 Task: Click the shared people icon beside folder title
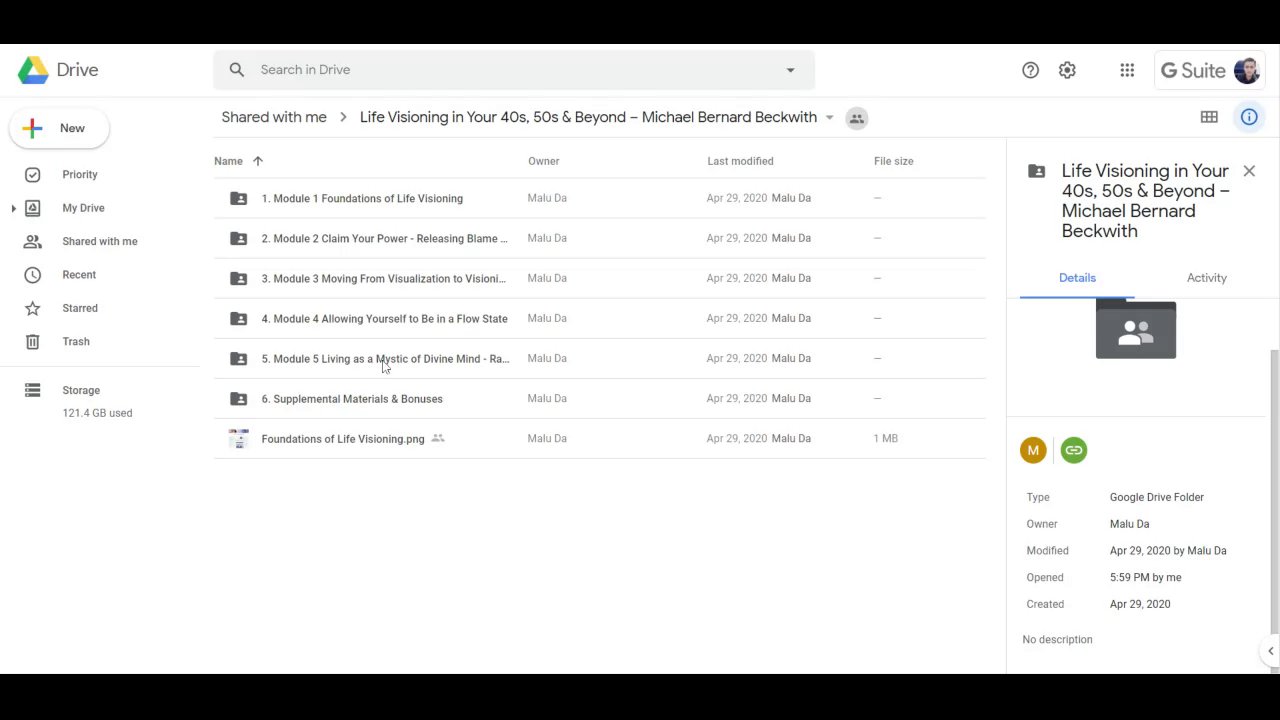click(856, 118)
